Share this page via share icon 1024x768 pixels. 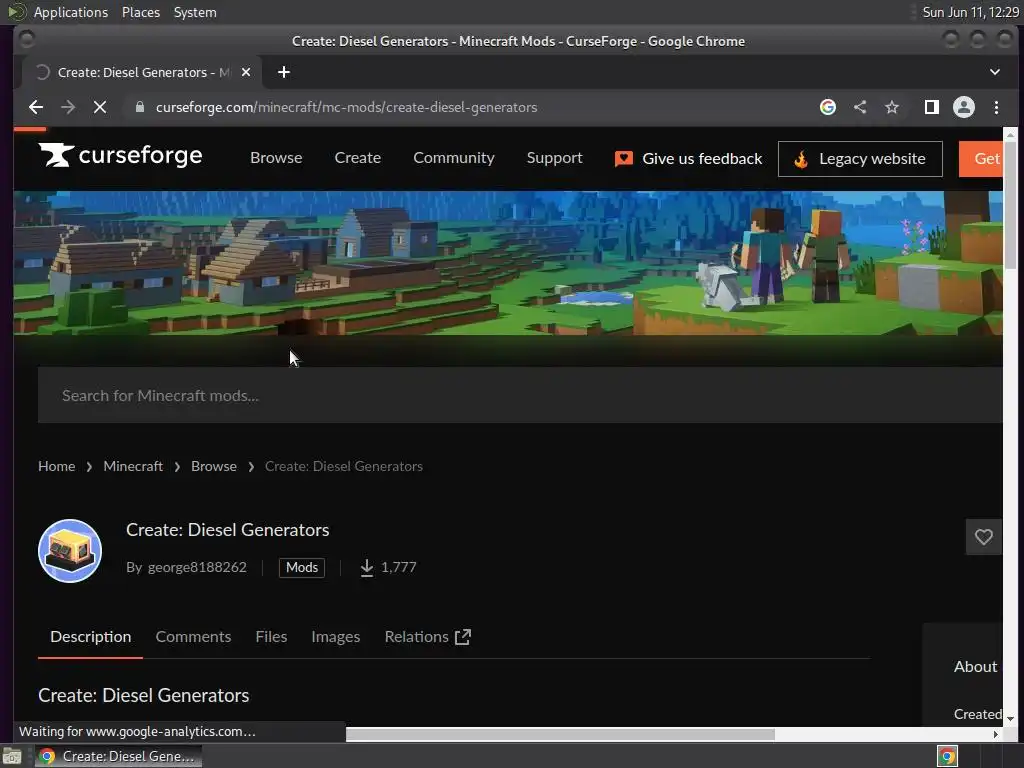860,107
